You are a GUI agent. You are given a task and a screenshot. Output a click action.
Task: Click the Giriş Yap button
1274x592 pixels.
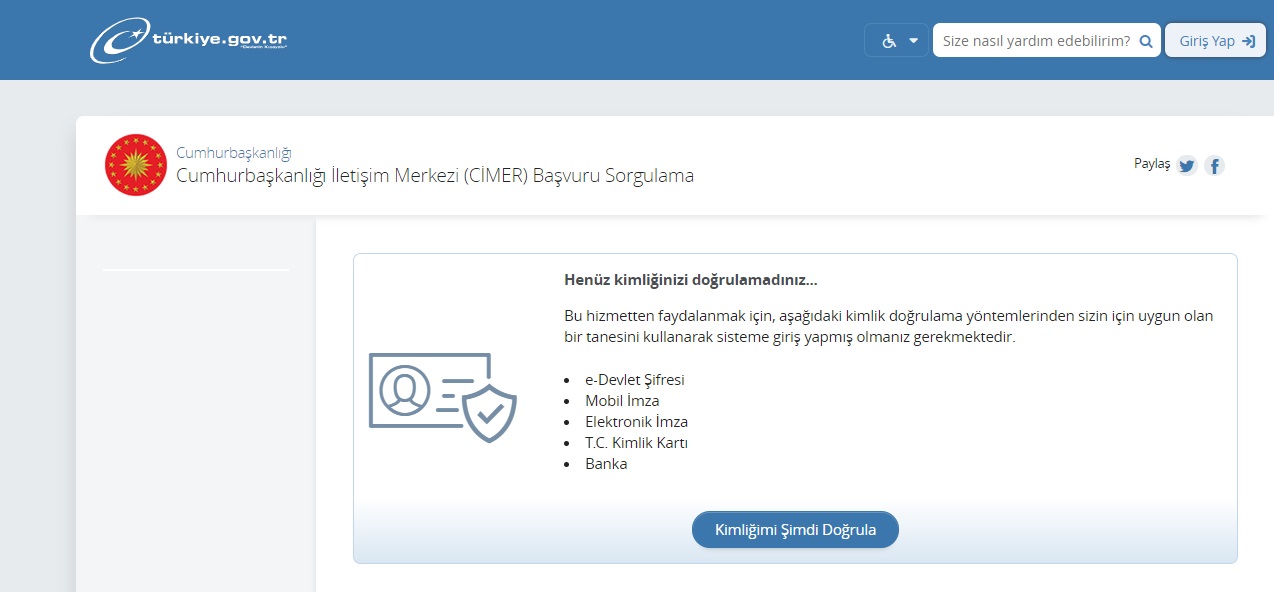(x=1215, y=41)
